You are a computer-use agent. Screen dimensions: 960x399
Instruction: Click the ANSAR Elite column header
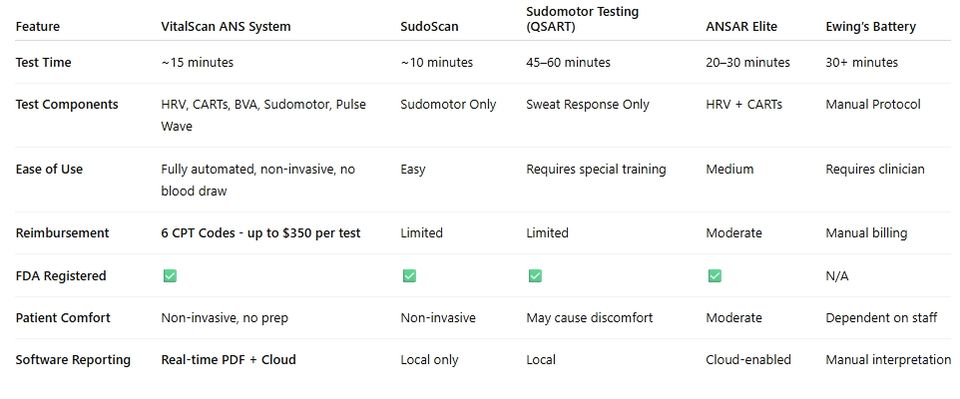tap(741, 26)
